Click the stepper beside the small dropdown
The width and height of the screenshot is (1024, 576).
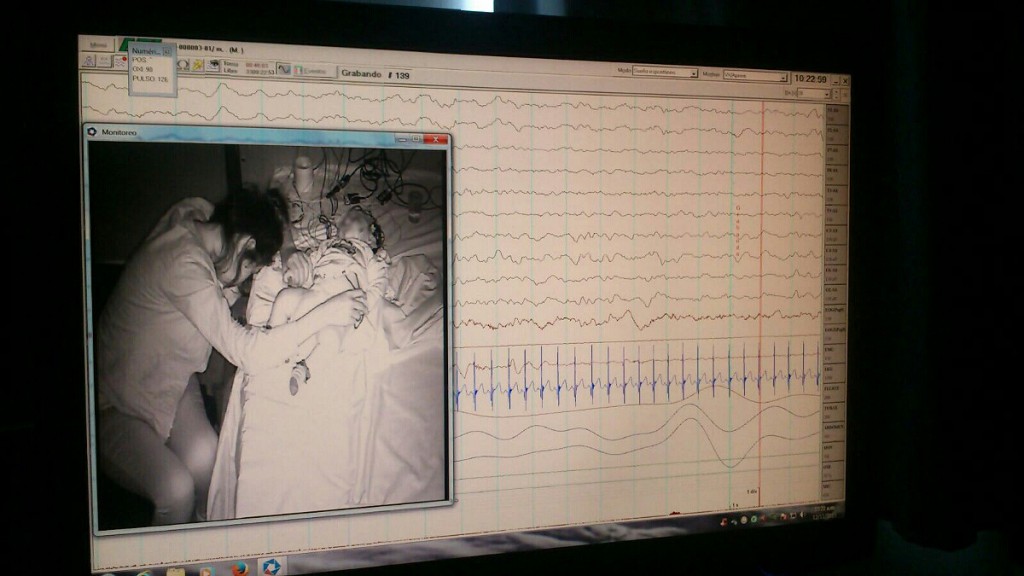(x=837, y=95)
